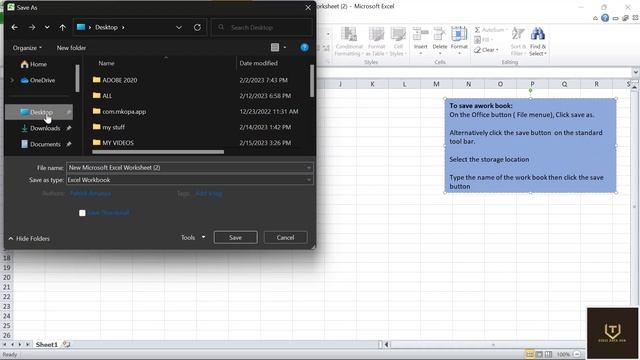Select the MY VIDEOS folder

tap(113, 143)
